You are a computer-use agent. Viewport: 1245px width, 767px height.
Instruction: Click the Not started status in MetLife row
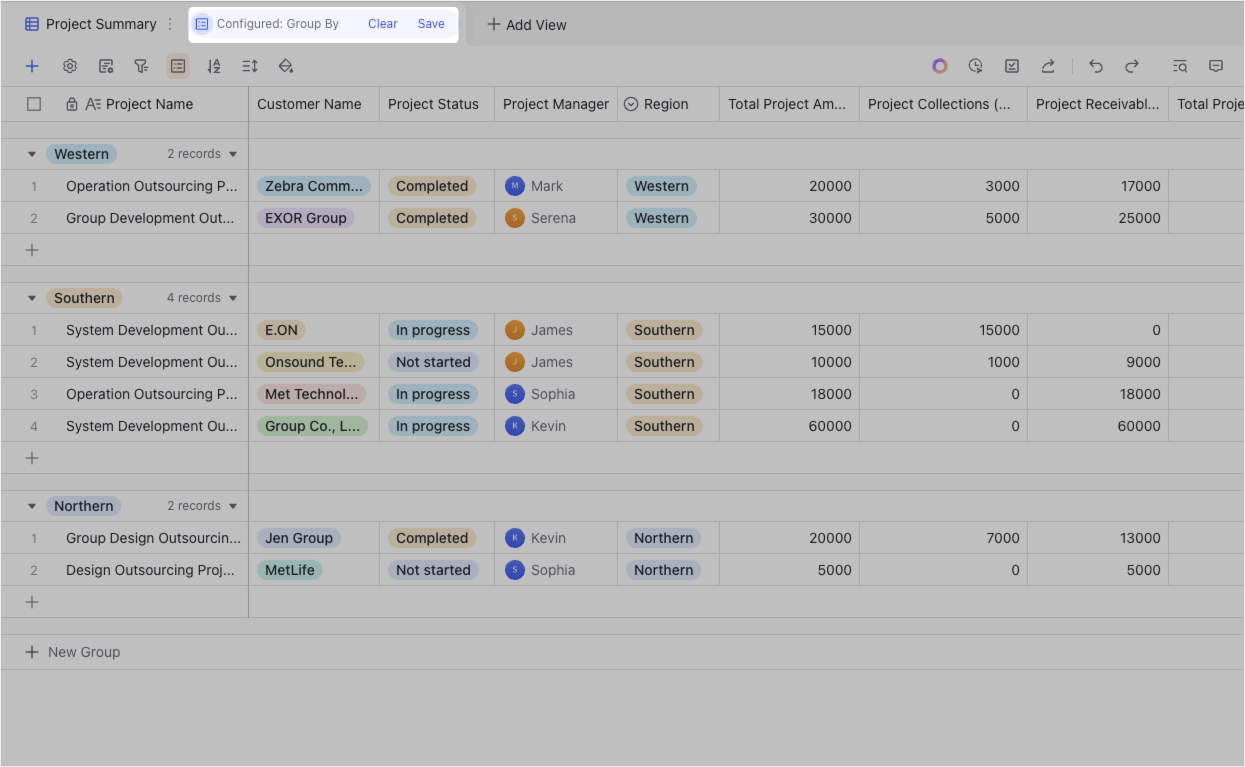pos(433,570)
